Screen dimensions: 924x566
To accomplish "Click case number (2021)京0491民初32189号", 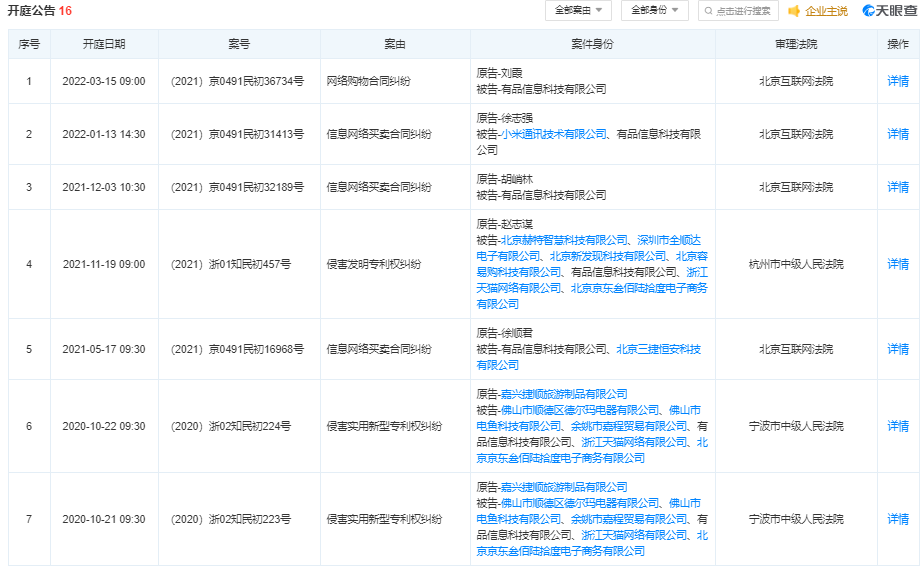I will pos(237,187).
